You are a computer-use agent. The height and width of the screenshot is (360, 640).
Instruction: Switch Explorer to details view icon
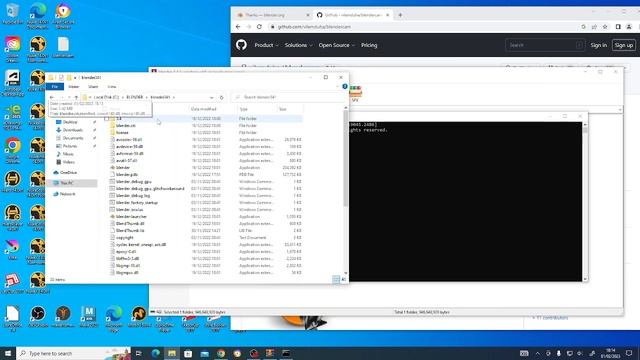point(336,279)
